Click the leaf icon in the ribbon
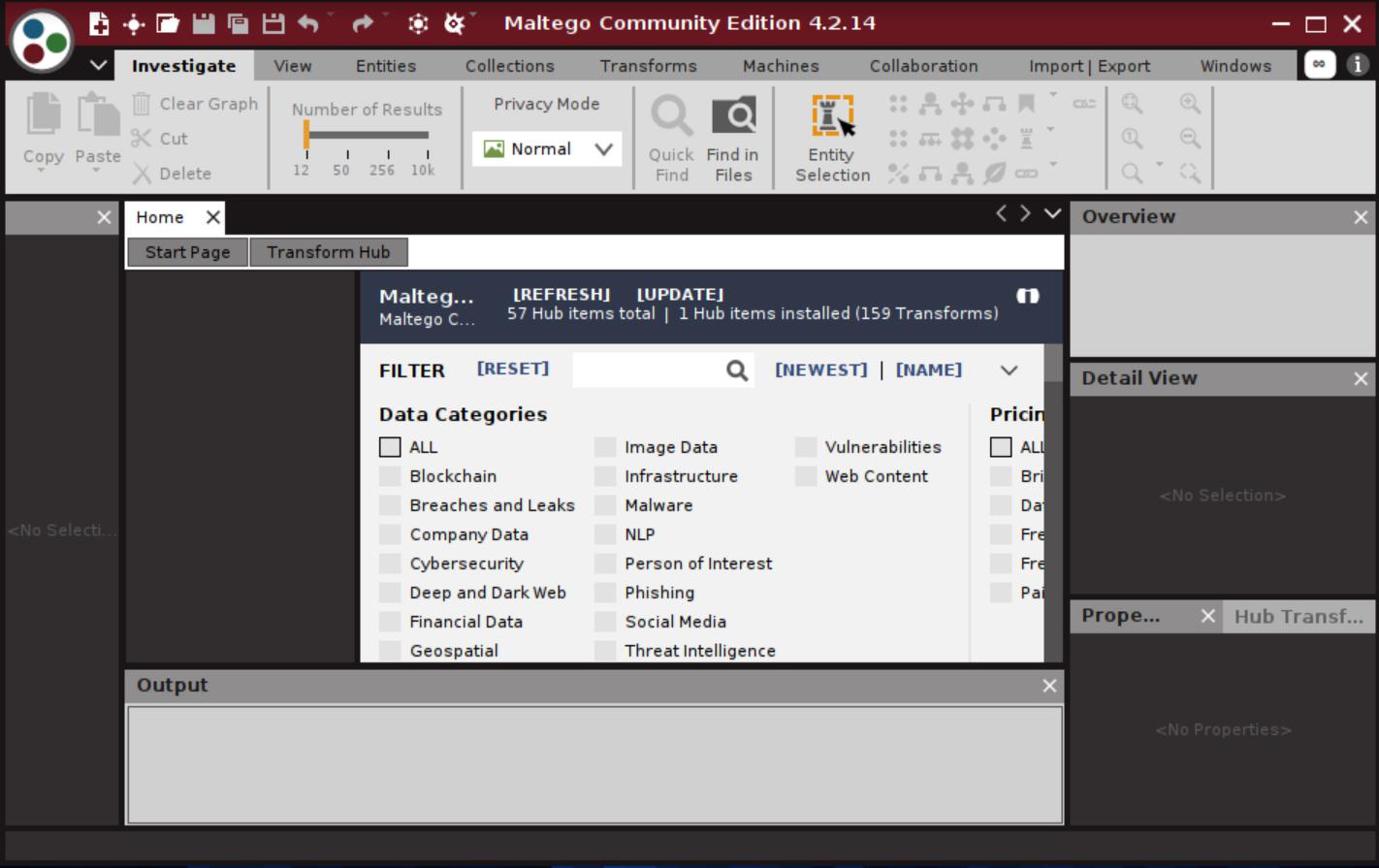 tap(994, 173)
